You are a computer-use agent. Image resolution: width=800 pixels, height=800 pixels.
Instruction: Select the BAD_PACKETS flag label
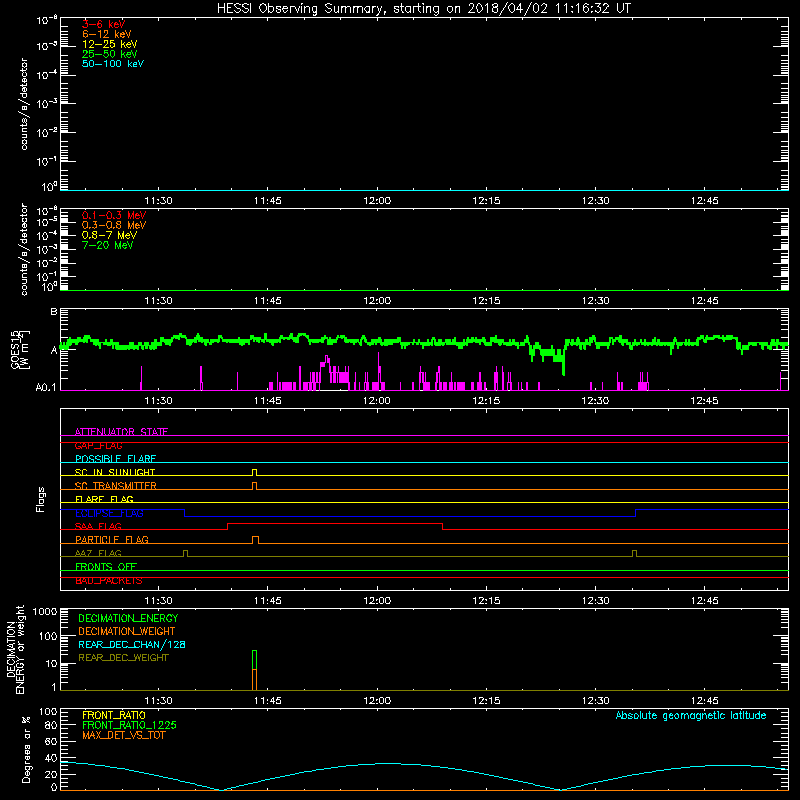point(109,580)
